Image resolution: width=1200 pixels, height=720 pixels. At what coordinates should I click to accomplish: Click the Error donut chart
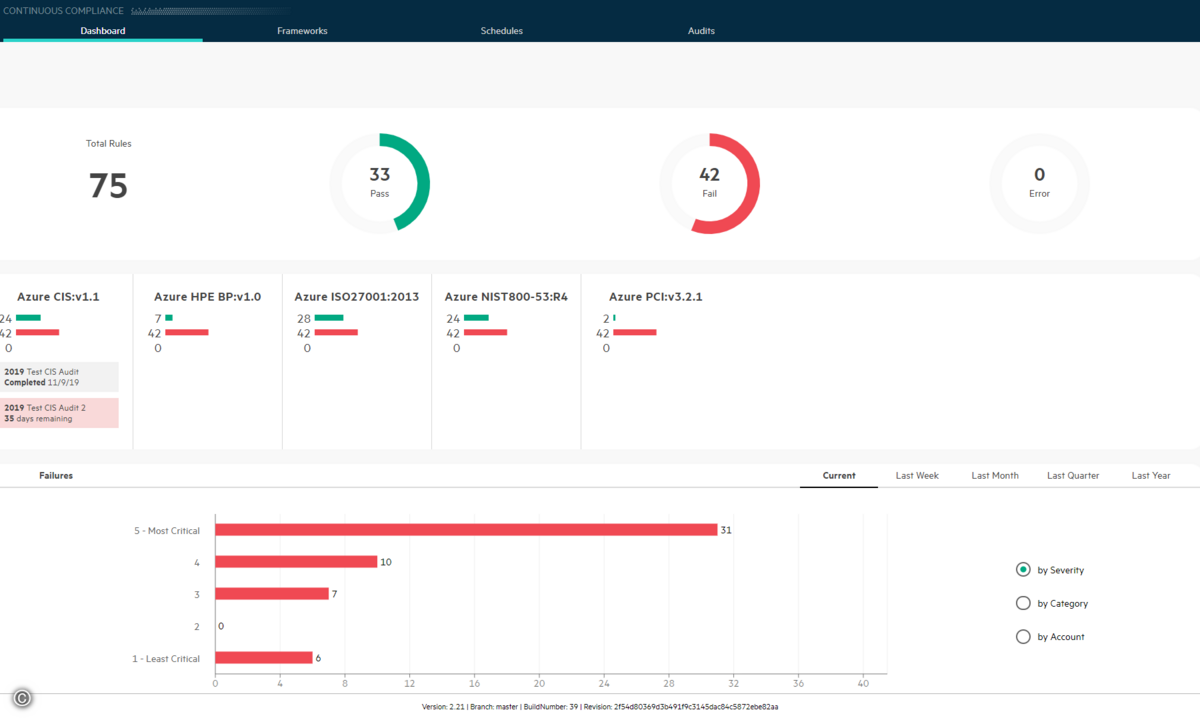1040,184
